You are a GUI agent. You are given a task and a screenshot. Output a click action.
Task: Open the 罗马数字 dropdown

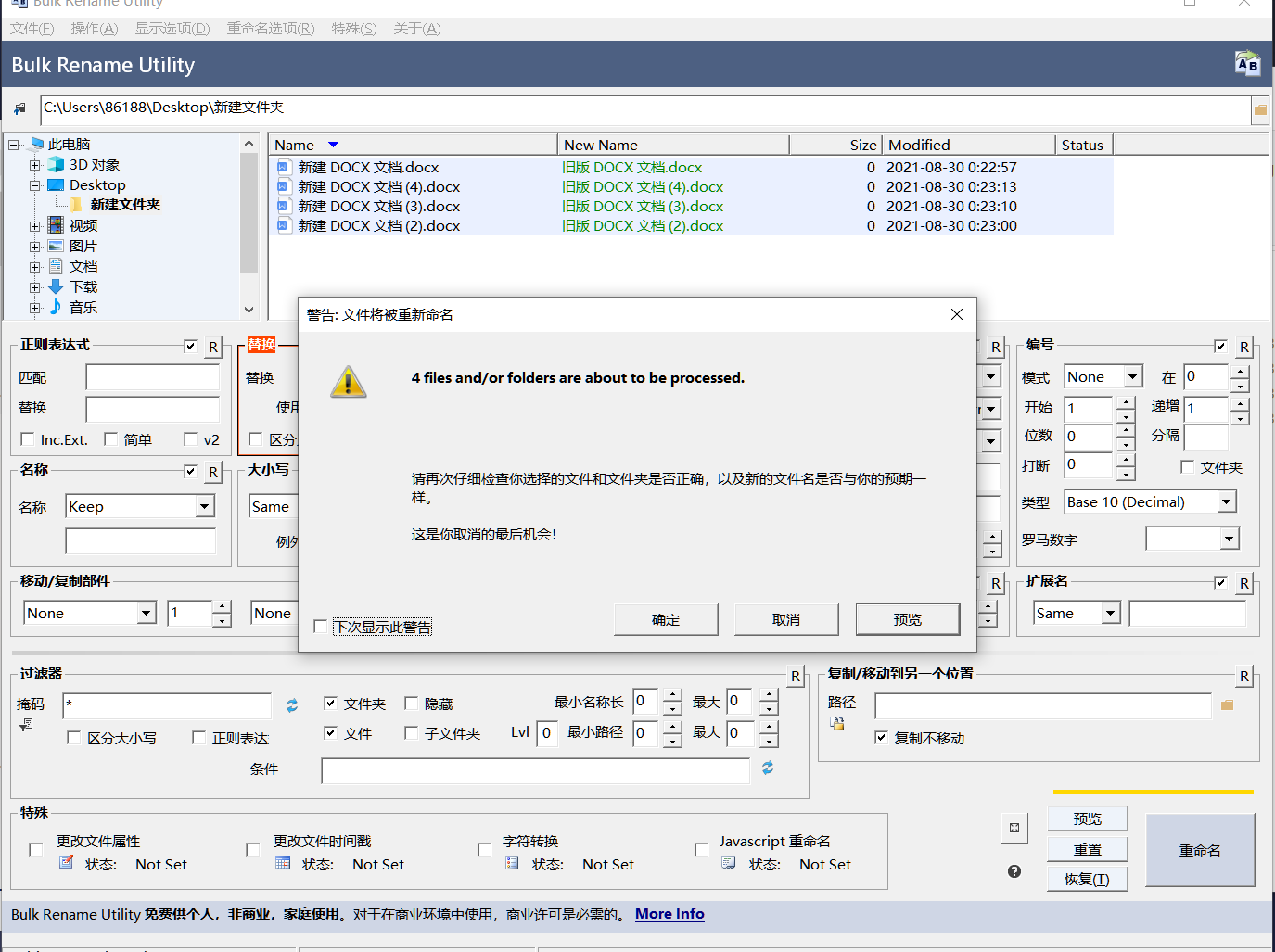tap(1229, 539)
